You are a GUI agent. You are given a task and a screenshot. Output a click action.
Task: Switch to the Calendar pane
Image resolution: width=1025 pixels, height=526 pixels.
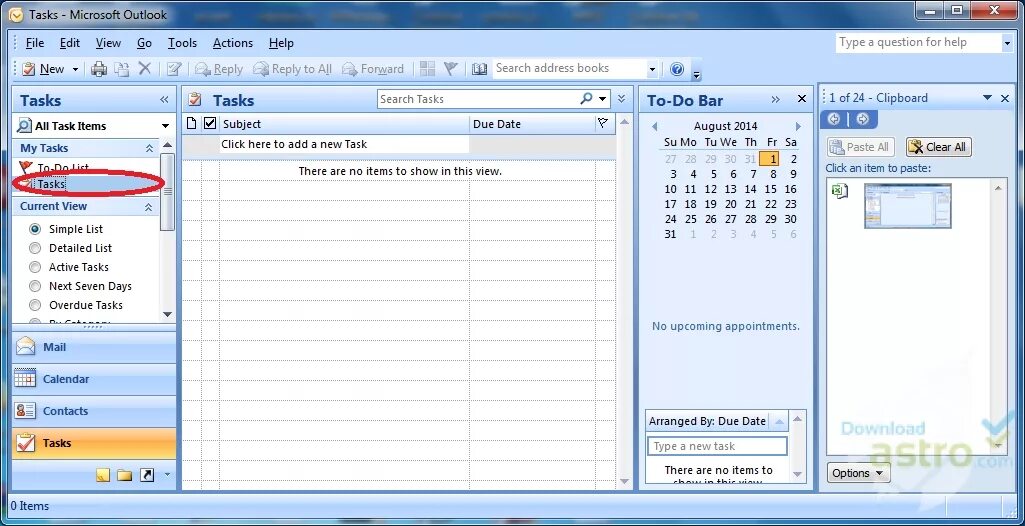click(x=94, y=379)
